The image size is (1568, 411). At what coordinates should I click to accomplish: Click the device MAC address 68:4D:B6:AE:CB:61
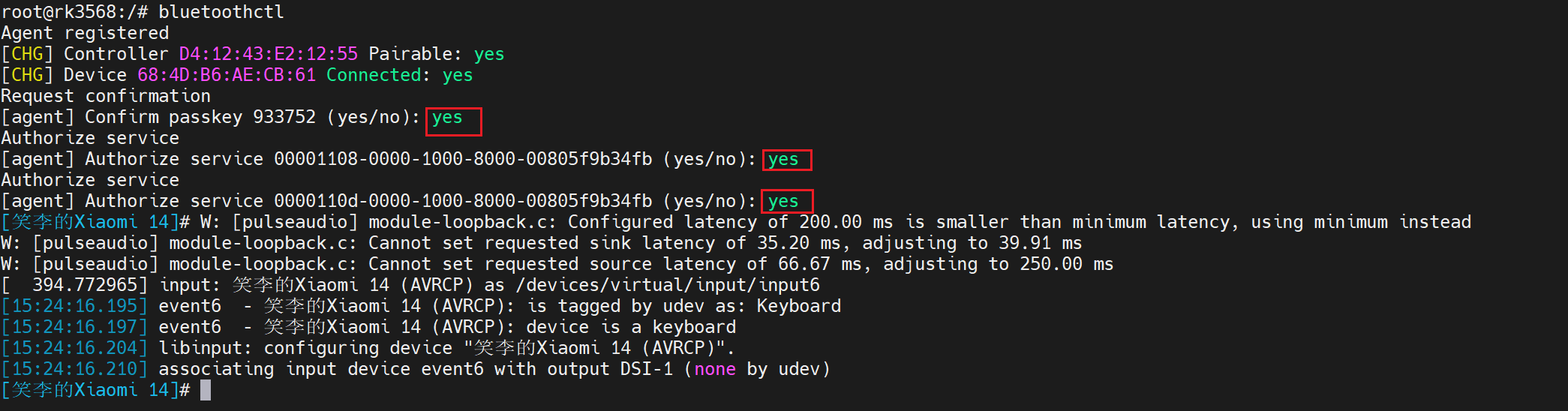[x=226, y=75]
